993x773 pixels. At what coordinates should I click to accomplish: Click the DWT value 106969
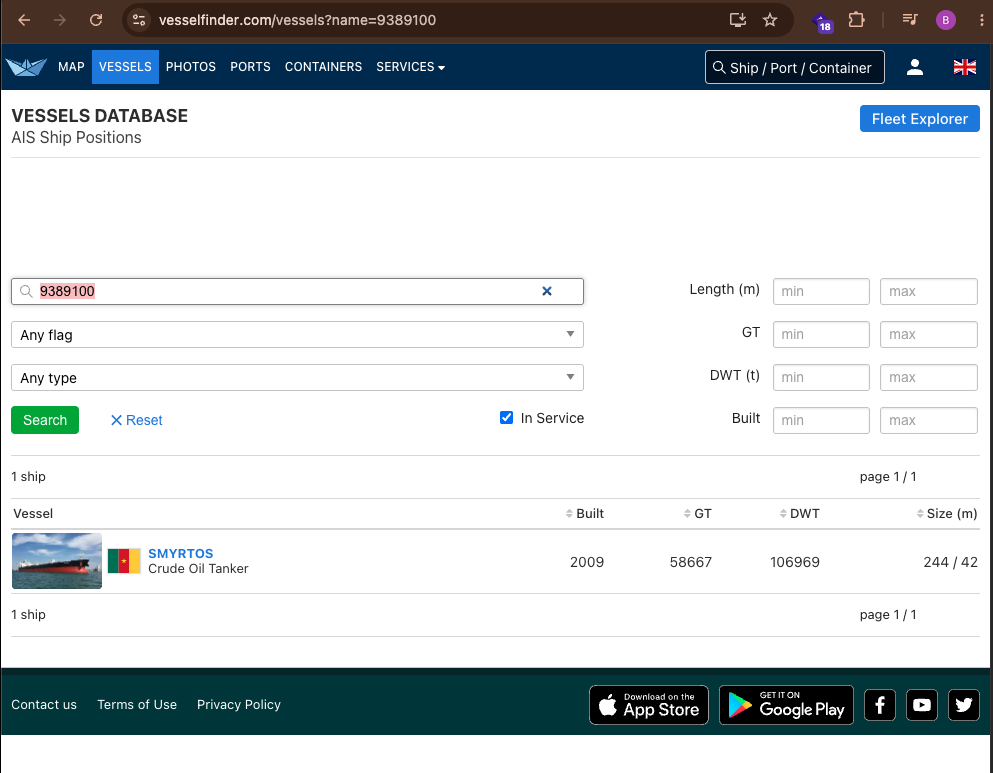(795, 562)
